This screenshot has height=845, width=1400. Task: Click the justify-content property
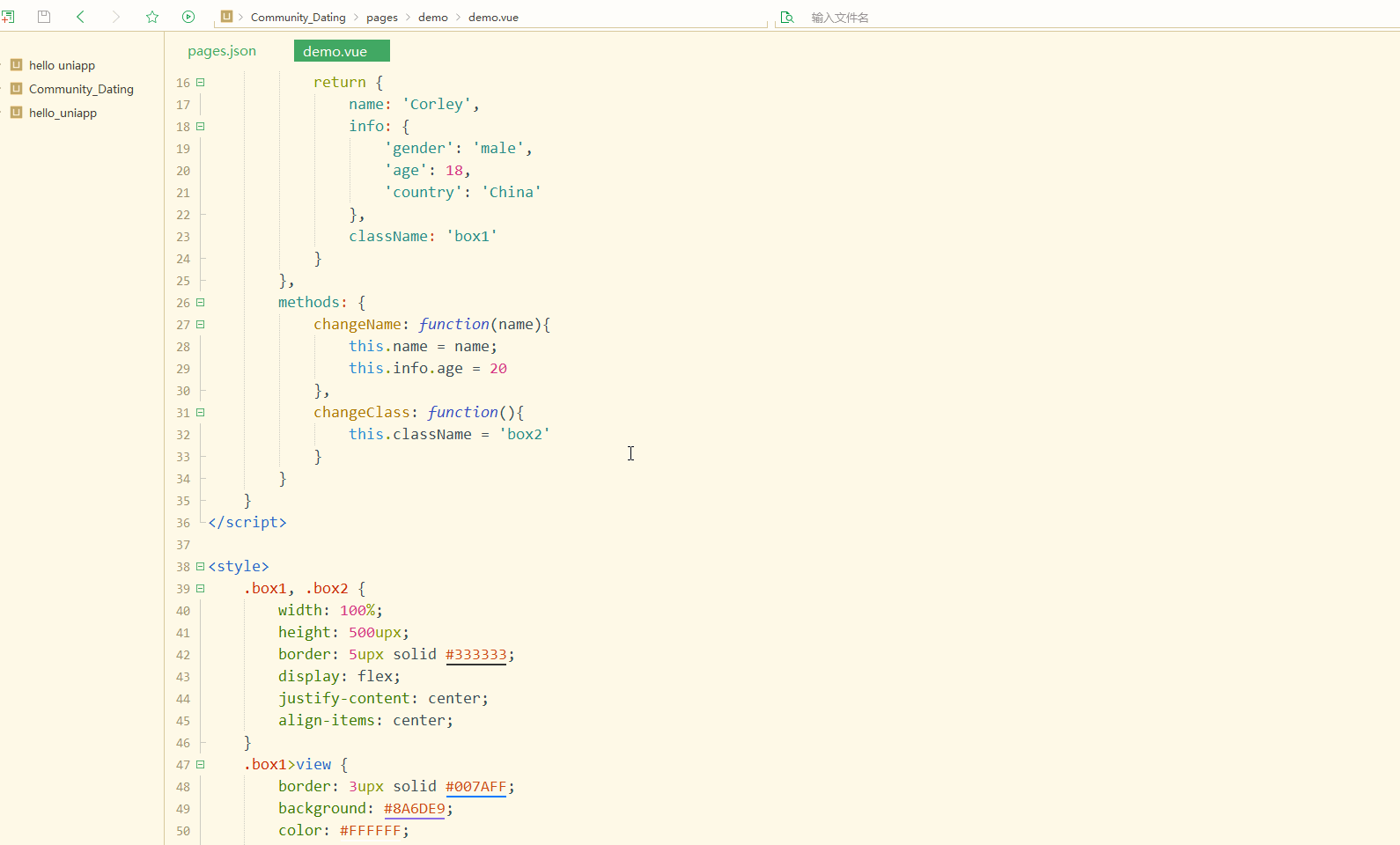[x=344, y=699]
